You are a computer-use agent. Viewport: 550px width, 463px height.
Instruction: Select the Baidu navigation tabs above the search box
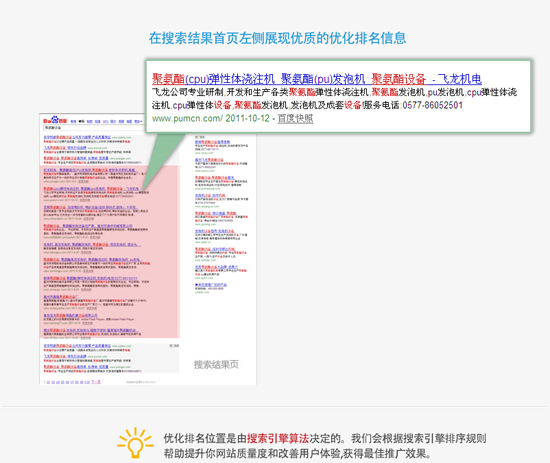click(107, 121)
